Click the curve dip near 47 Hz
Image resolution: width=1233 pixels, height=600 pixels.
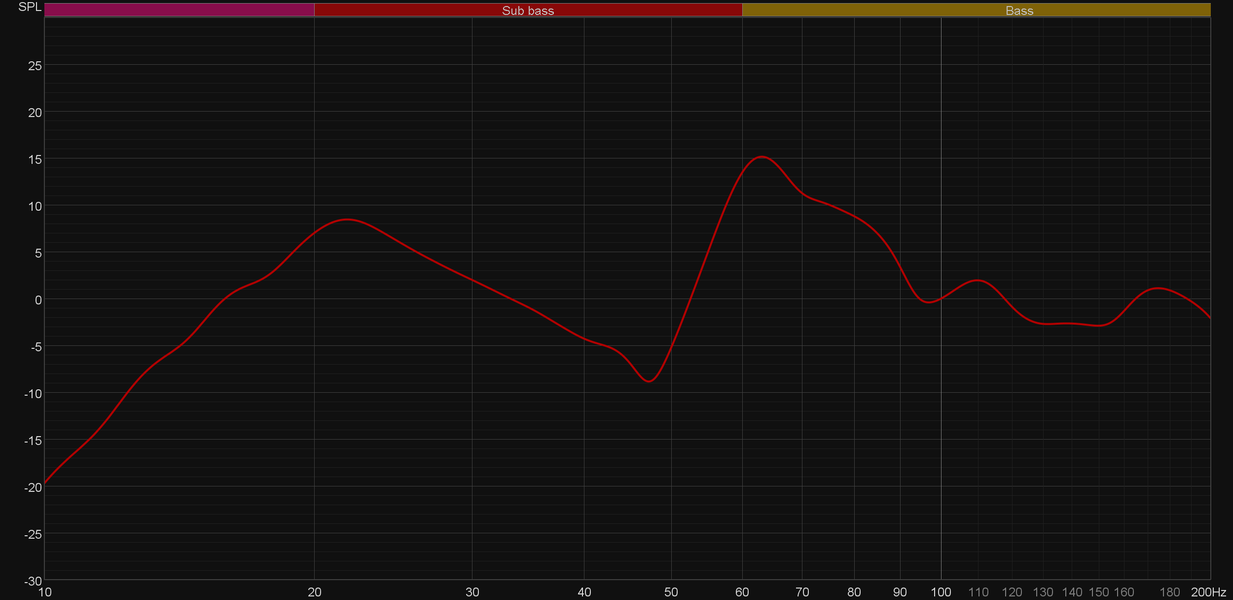point(649,381)
